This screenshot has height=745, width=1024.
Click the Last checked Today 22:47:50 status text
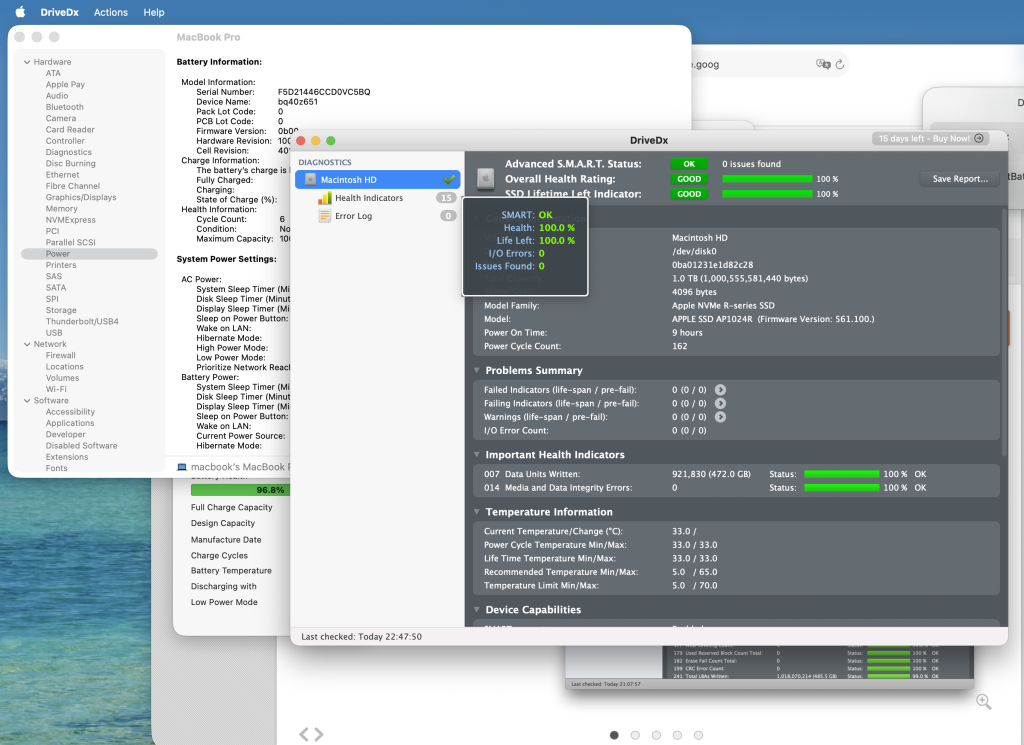(361, 637)
